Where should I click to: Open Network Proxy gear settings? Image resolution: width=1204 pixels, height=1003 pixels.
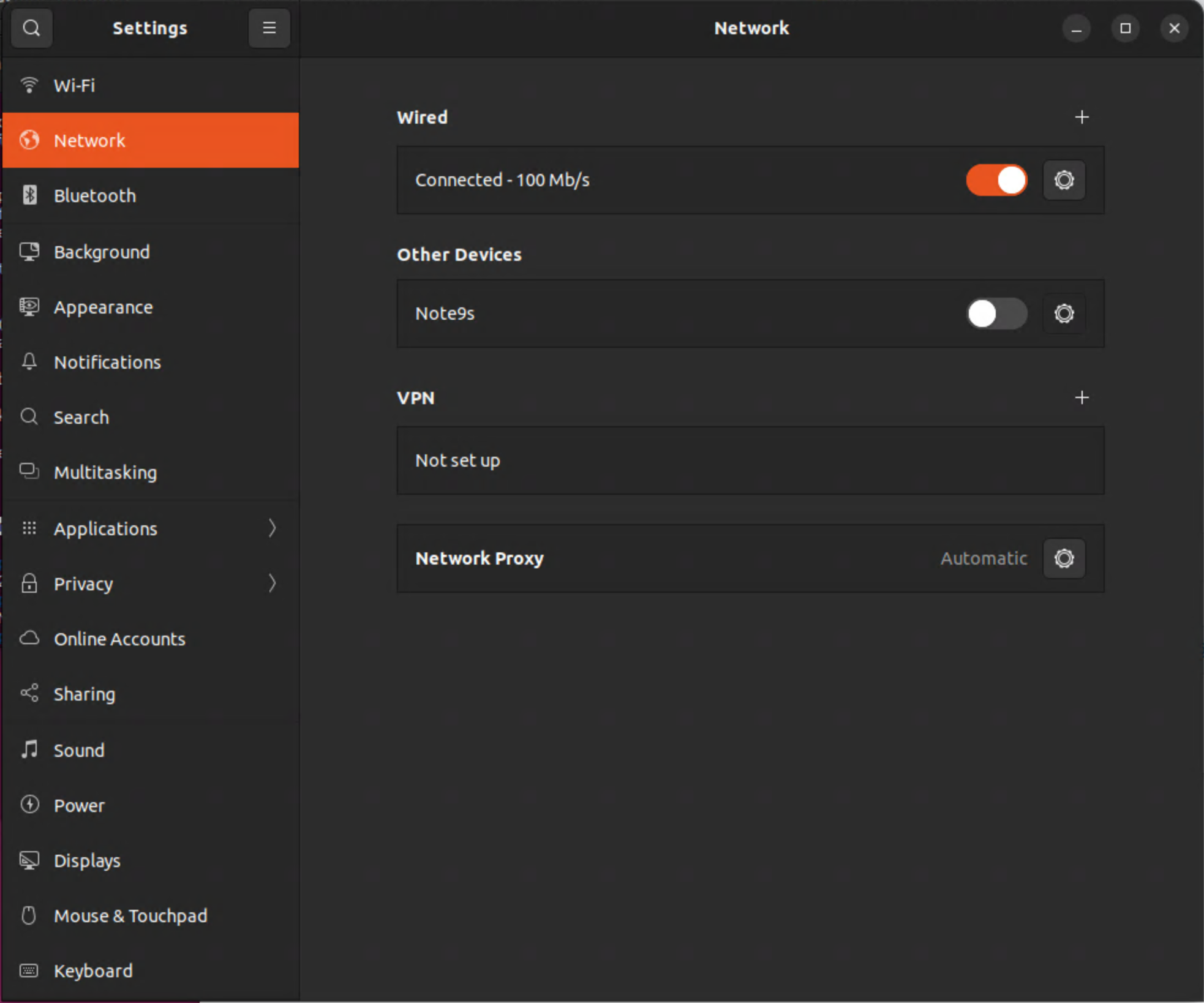pos(1064,558)
